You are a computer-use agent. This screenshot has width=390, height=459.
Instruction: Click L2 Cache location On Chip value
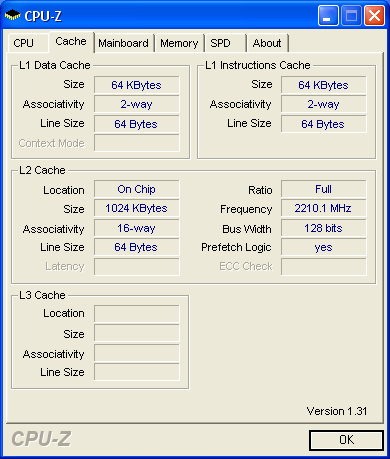coord(137,189)
